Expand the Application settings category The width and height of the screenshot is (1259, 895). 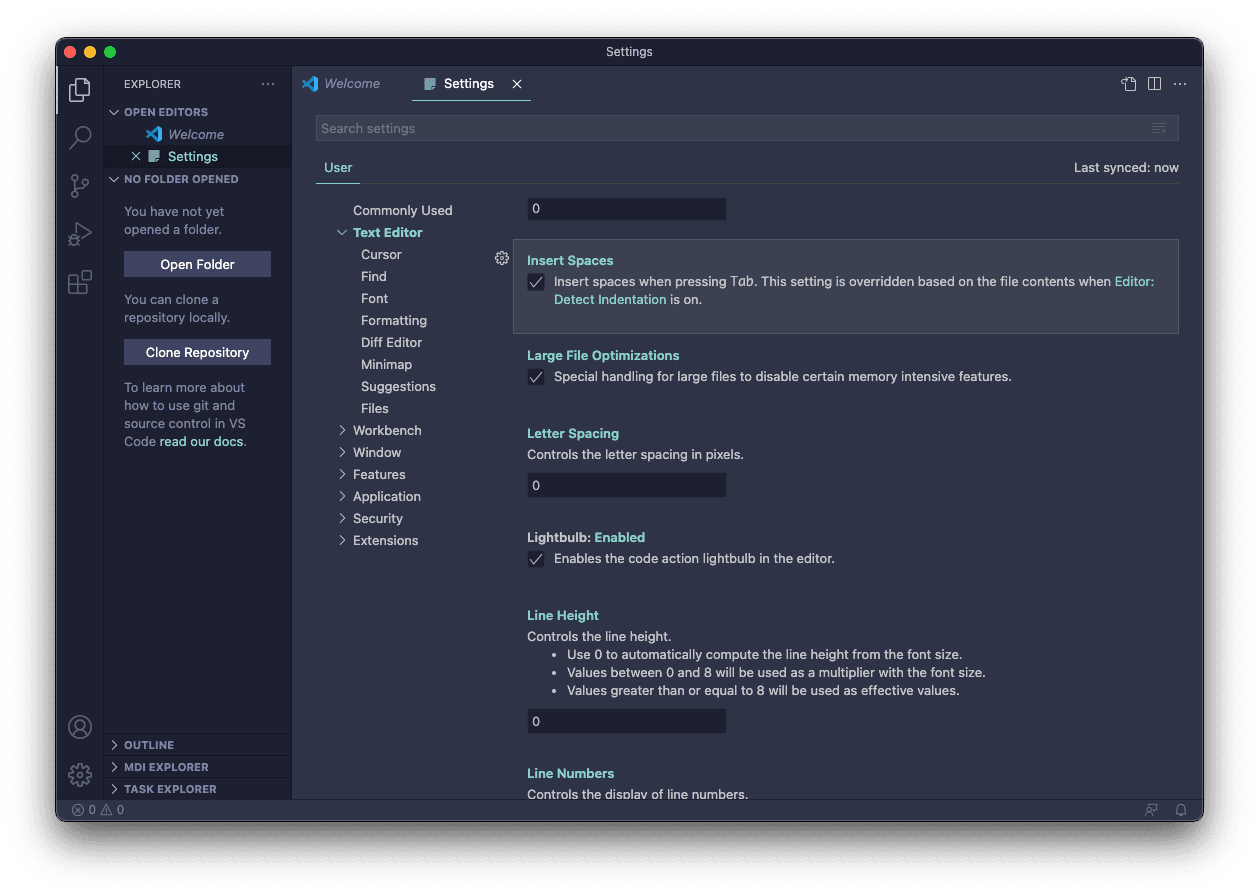(342, 496)
